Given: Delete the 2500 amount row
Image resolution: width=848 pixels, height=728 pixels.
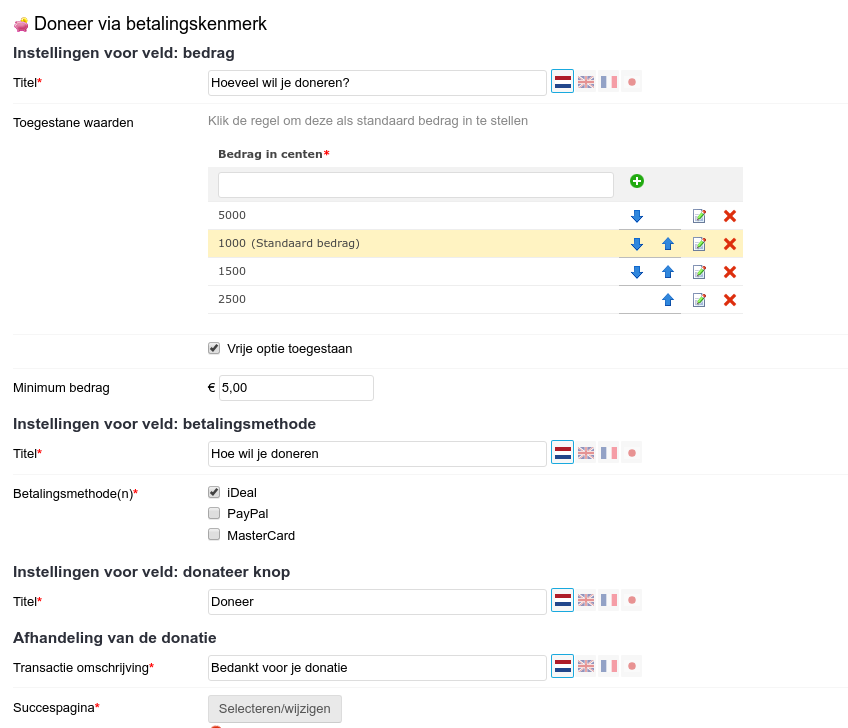Looking at the screenshot, I should (730, 300).
